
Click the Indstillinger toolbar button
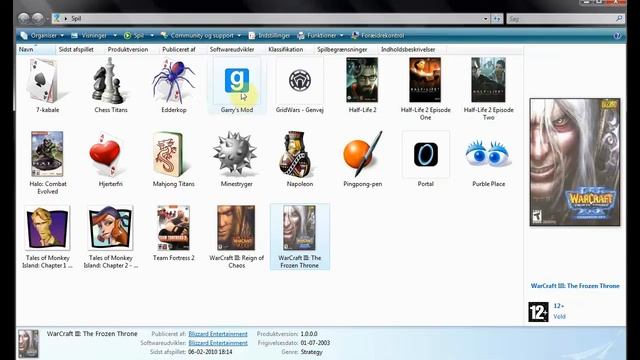269,36
